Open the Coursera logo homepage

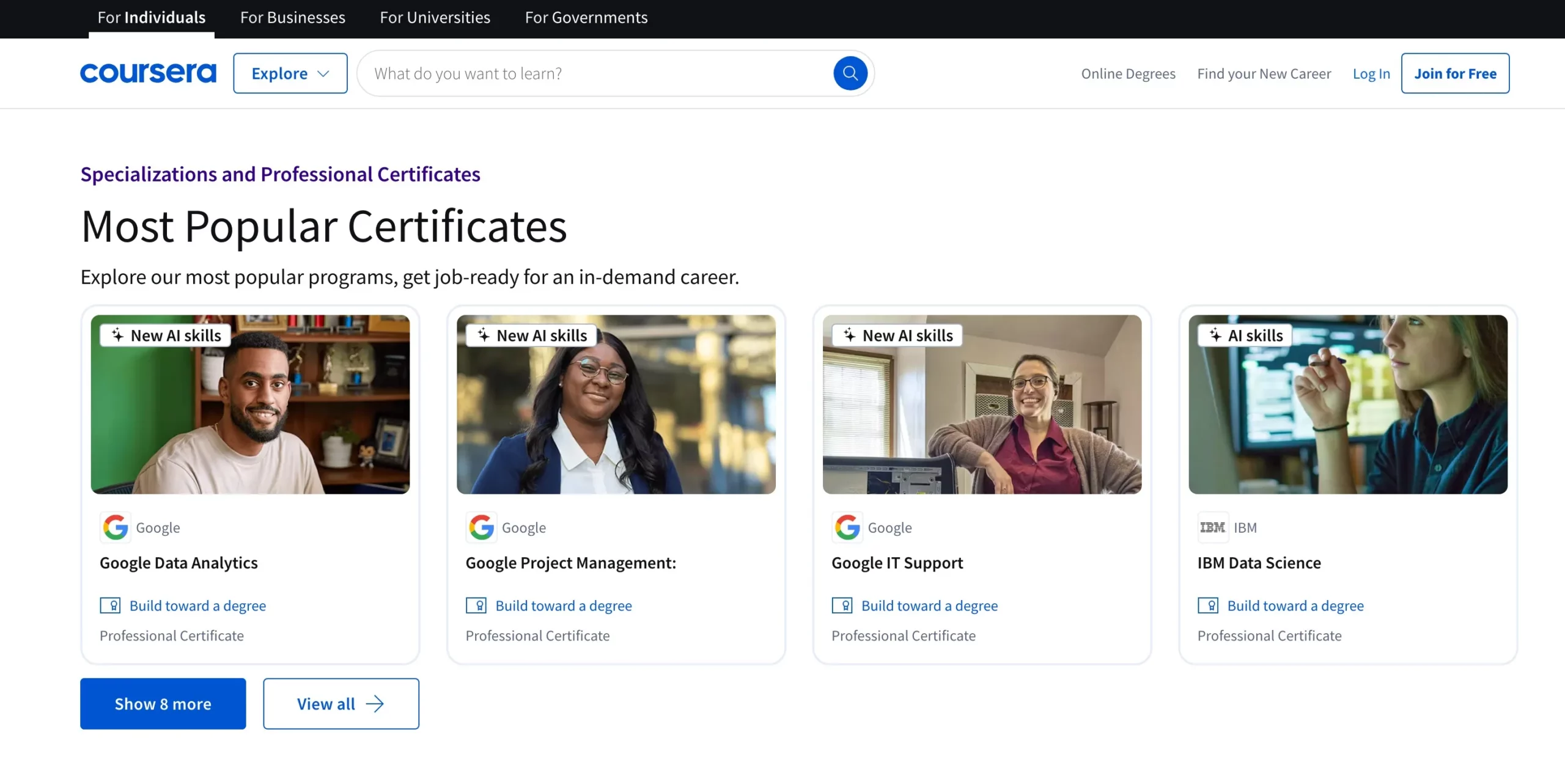coord(148,73)
